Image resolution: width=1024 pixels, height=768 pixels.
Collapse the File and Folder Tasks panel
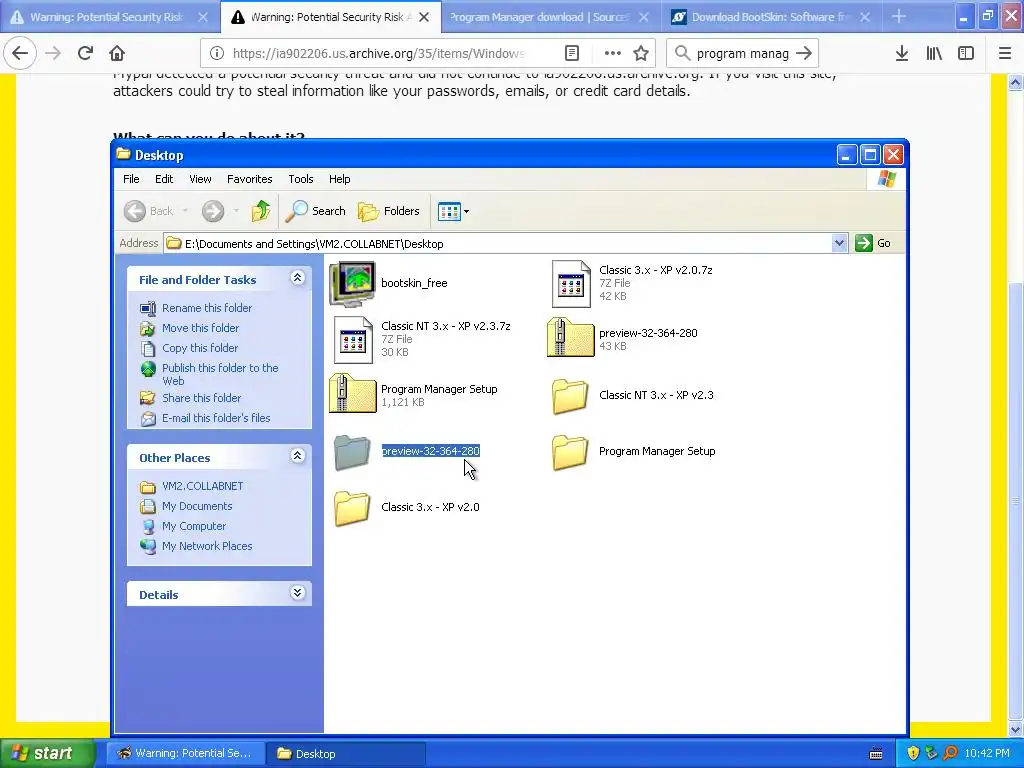point(297,278)
